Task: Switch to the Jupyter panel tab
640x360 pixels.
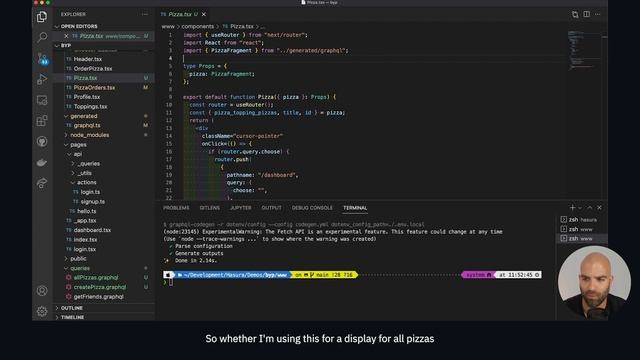Action: click(241, 208)
